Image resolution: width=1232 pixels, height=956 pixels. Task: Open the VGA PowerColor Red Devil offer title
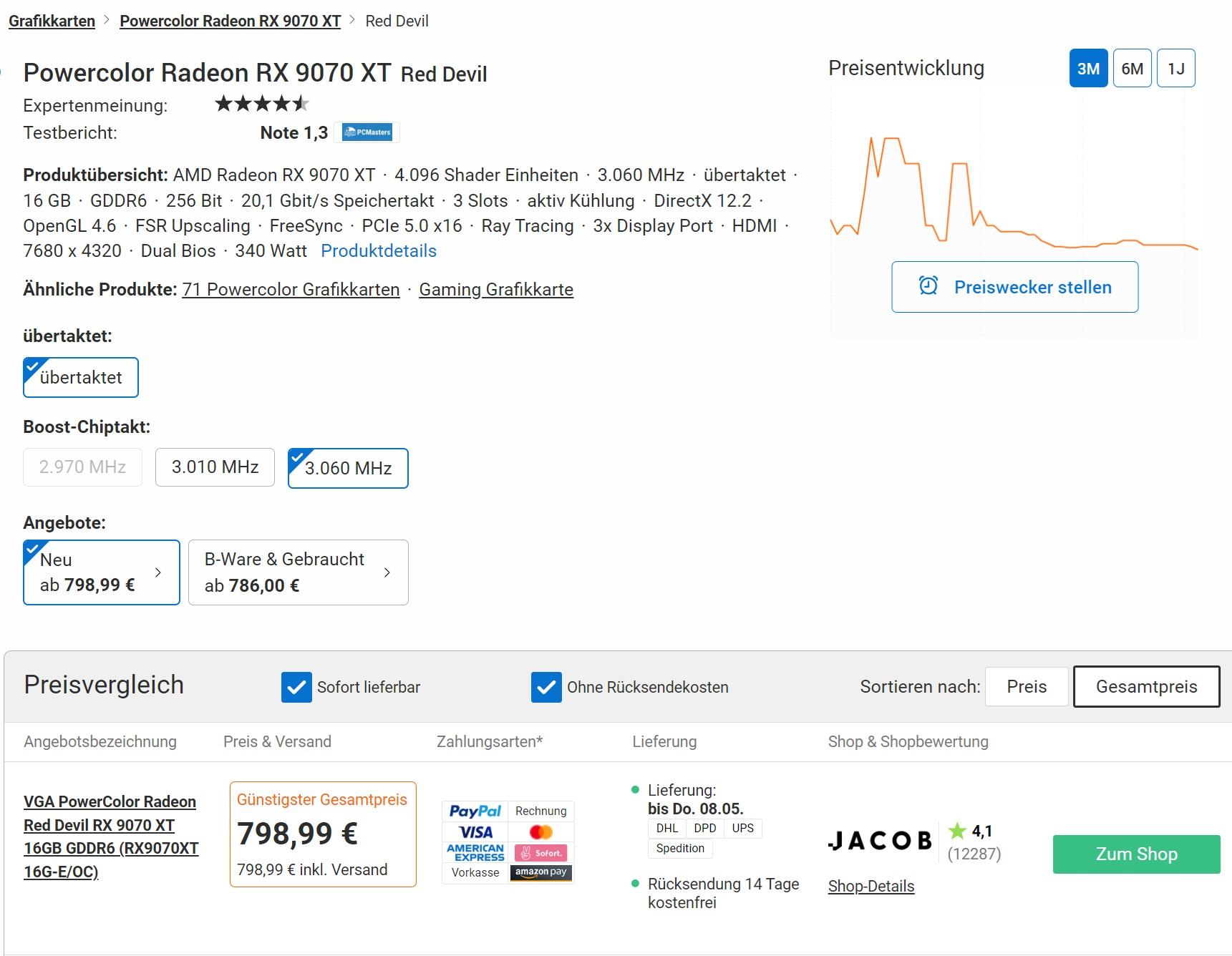111,836
